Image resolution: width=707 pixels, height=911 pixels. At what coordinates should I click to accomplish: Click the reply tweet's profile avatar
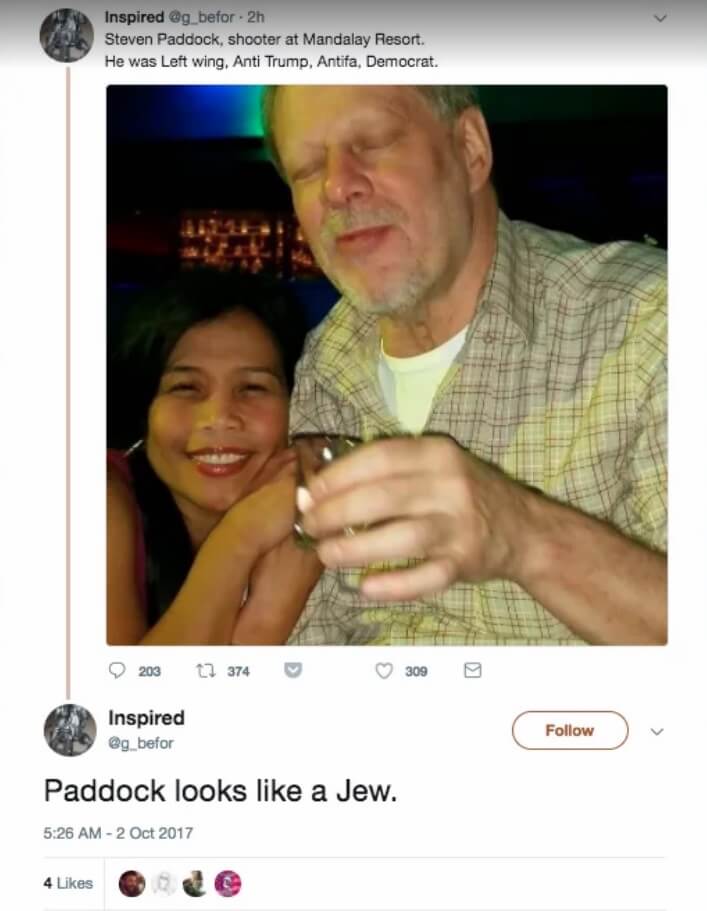coord(69,729)
